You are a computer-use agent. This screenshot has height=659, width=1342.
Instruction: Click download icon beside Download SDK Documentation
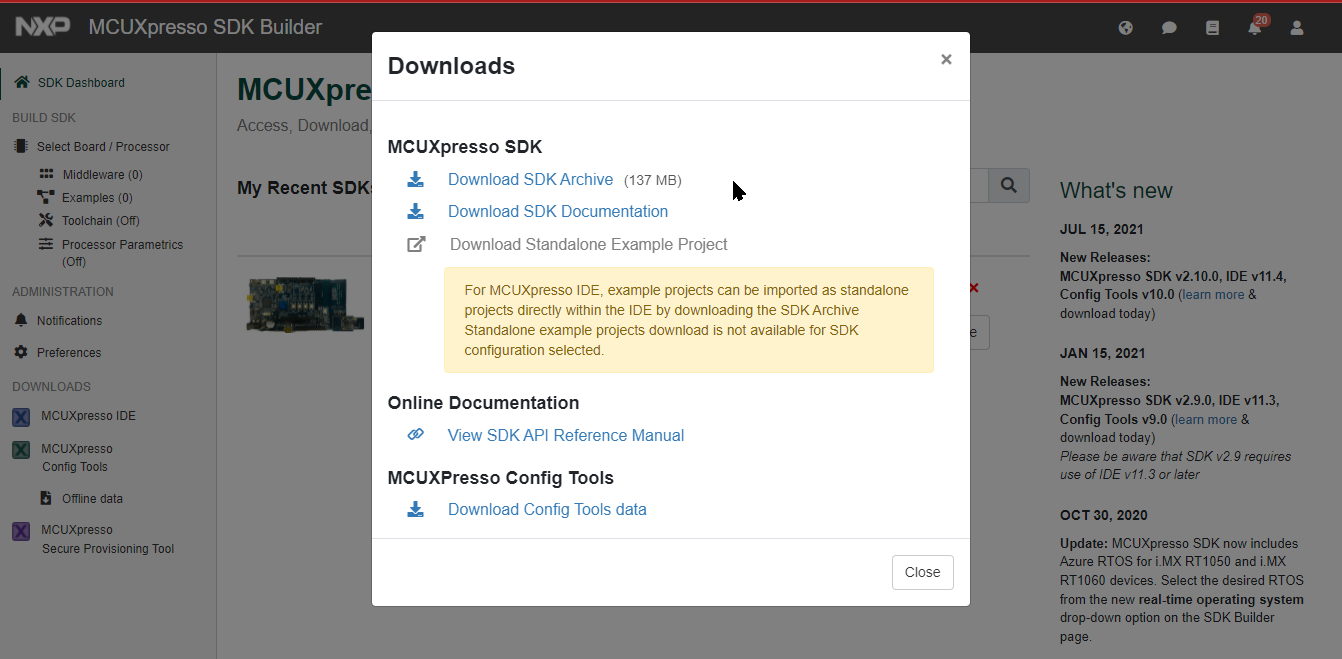pos(415,212)
